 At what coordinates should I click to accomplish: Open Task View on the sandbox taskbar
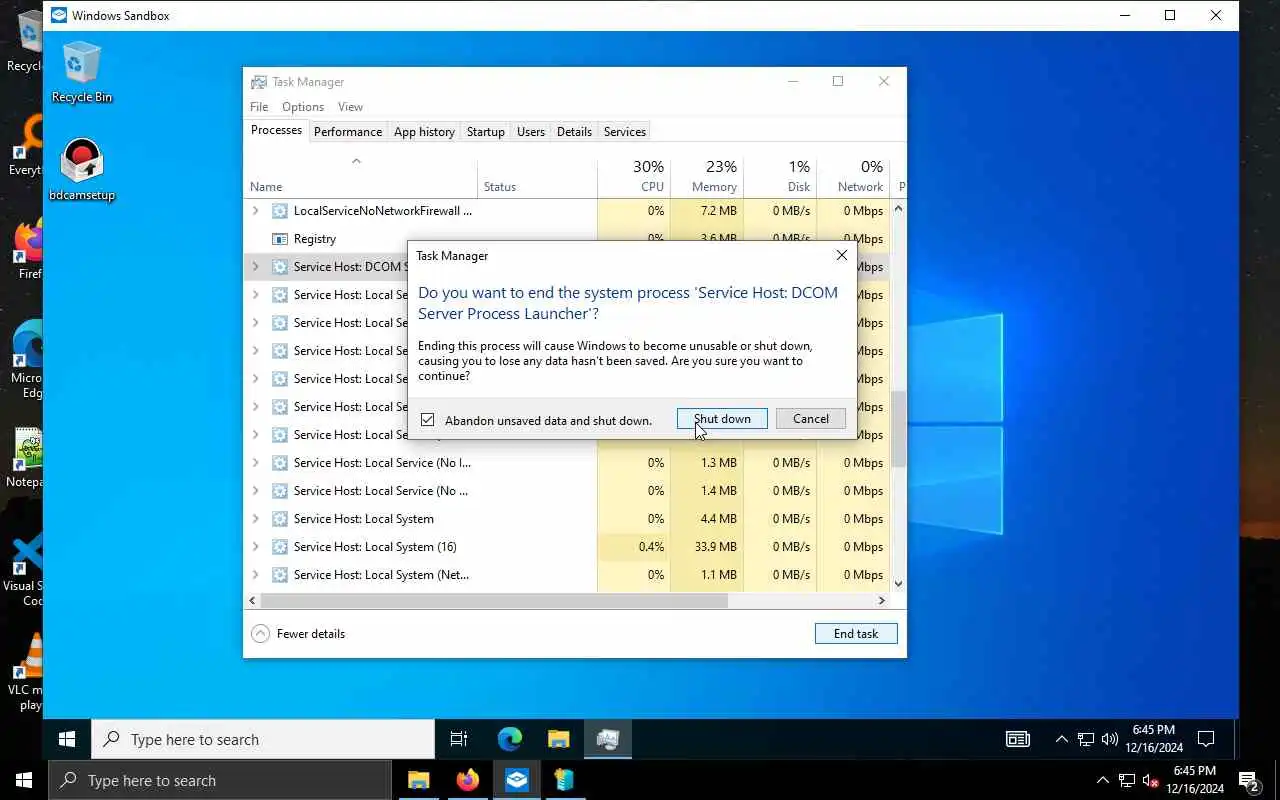coord(459,739)
